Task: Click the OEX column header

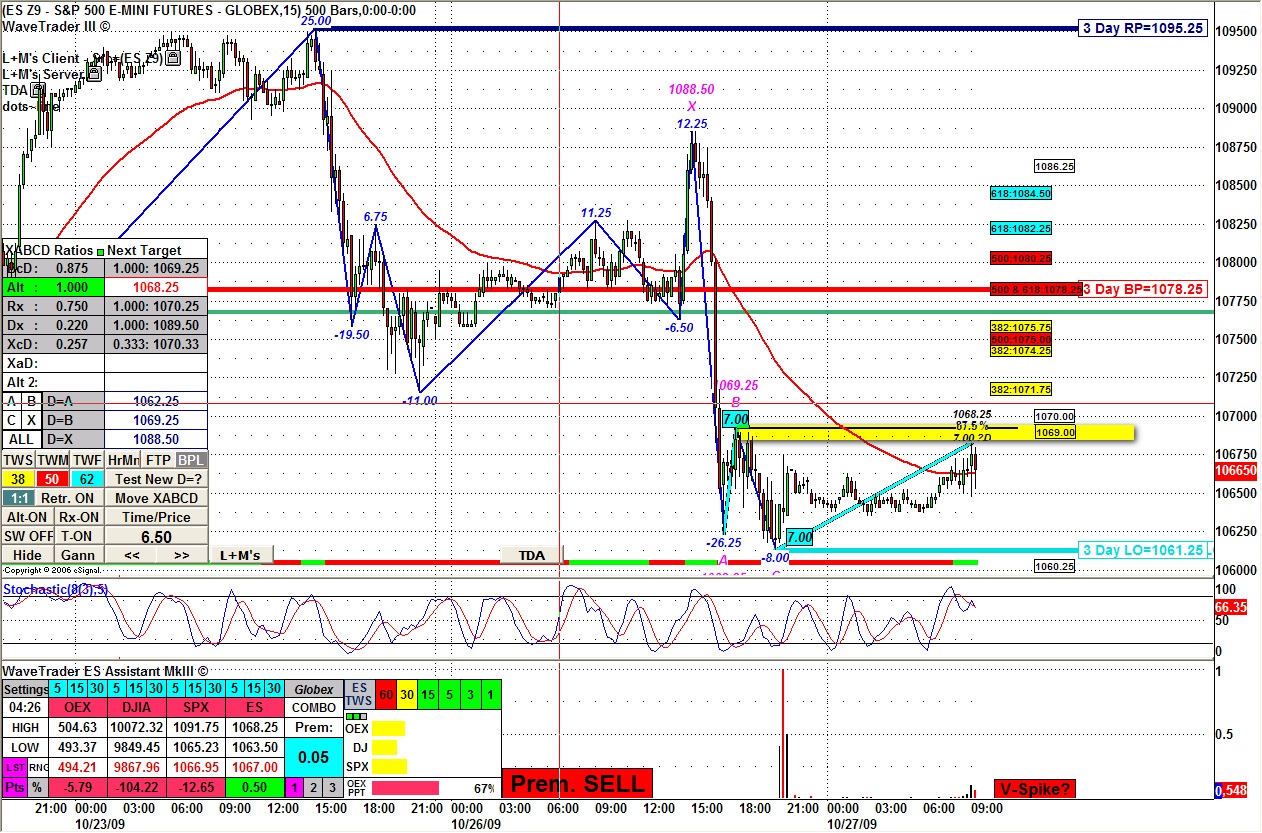Action: tap(78, 708)
